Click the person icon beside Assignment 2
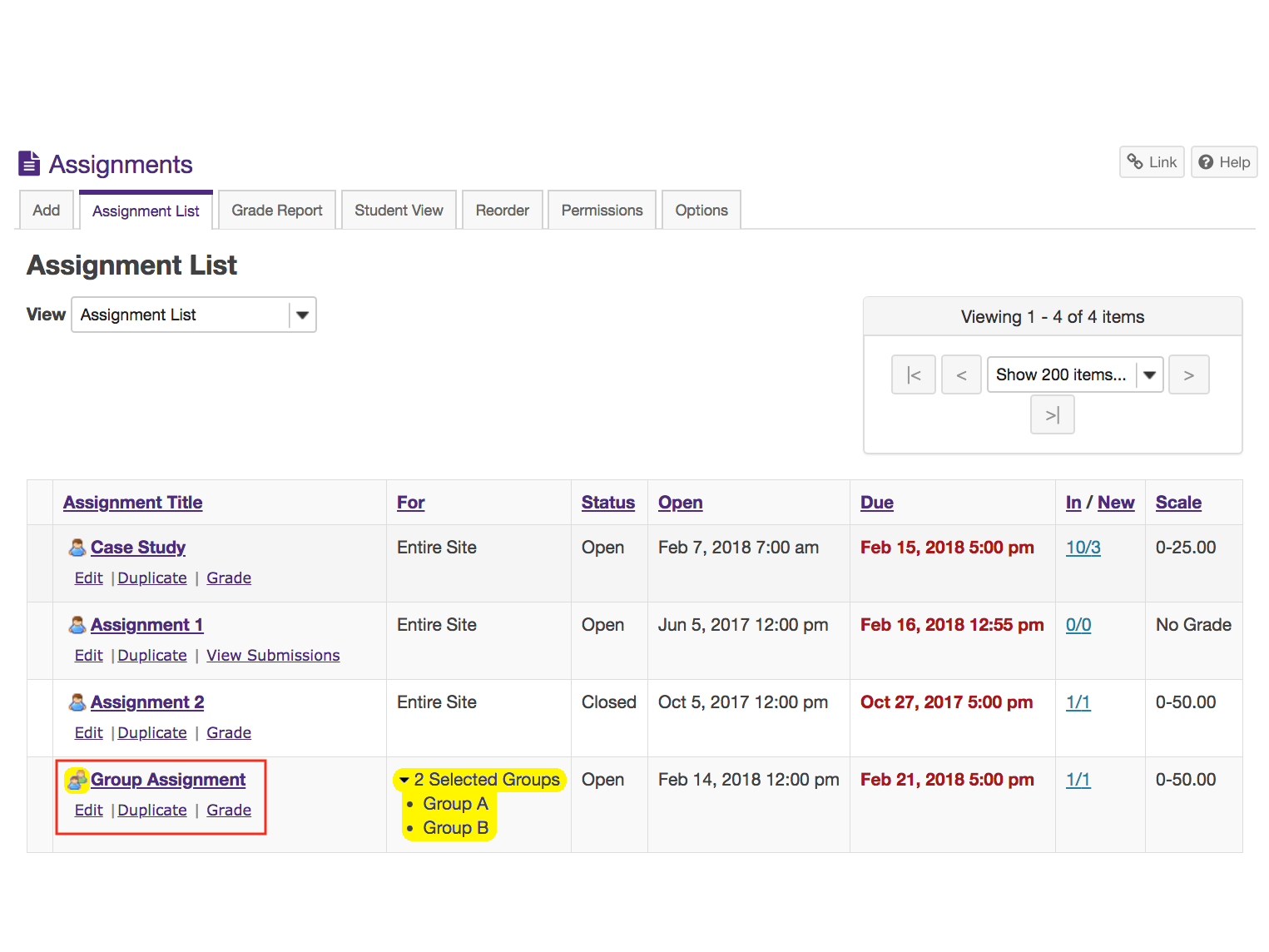The image size is (1269, 952). tap(77, 702)
